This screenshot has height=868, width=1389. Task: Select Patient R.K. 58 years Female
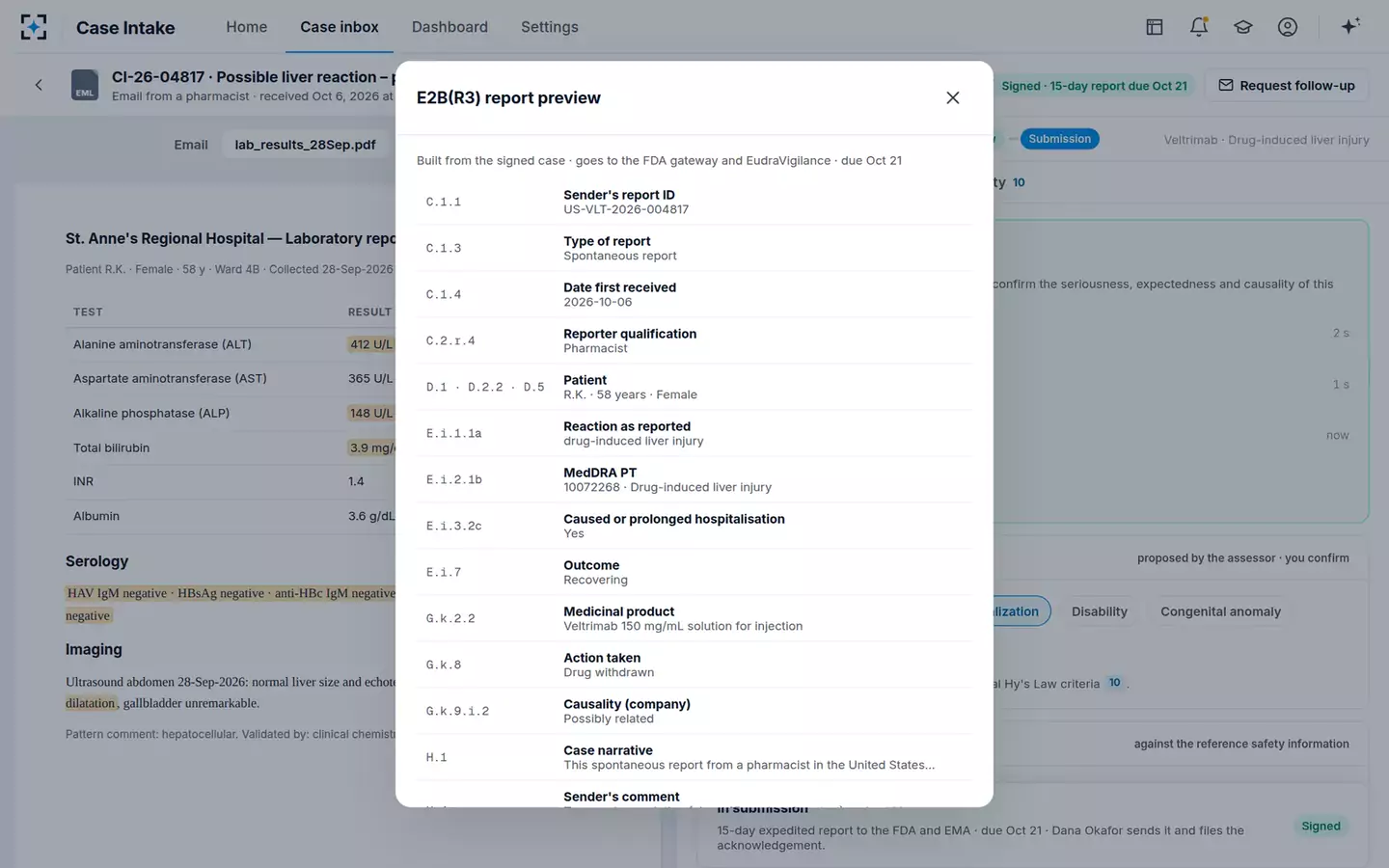[x=630, y=394]
